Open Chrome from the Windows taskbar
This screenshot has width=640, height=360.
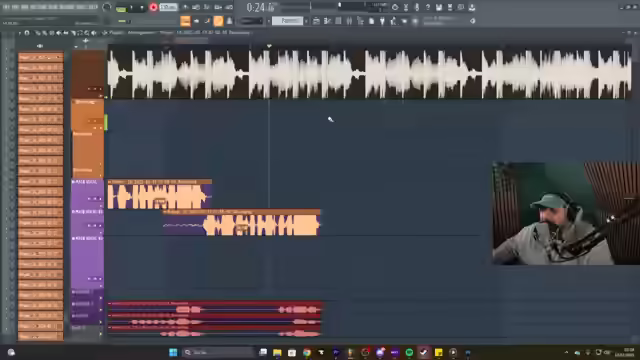(307, 352)
